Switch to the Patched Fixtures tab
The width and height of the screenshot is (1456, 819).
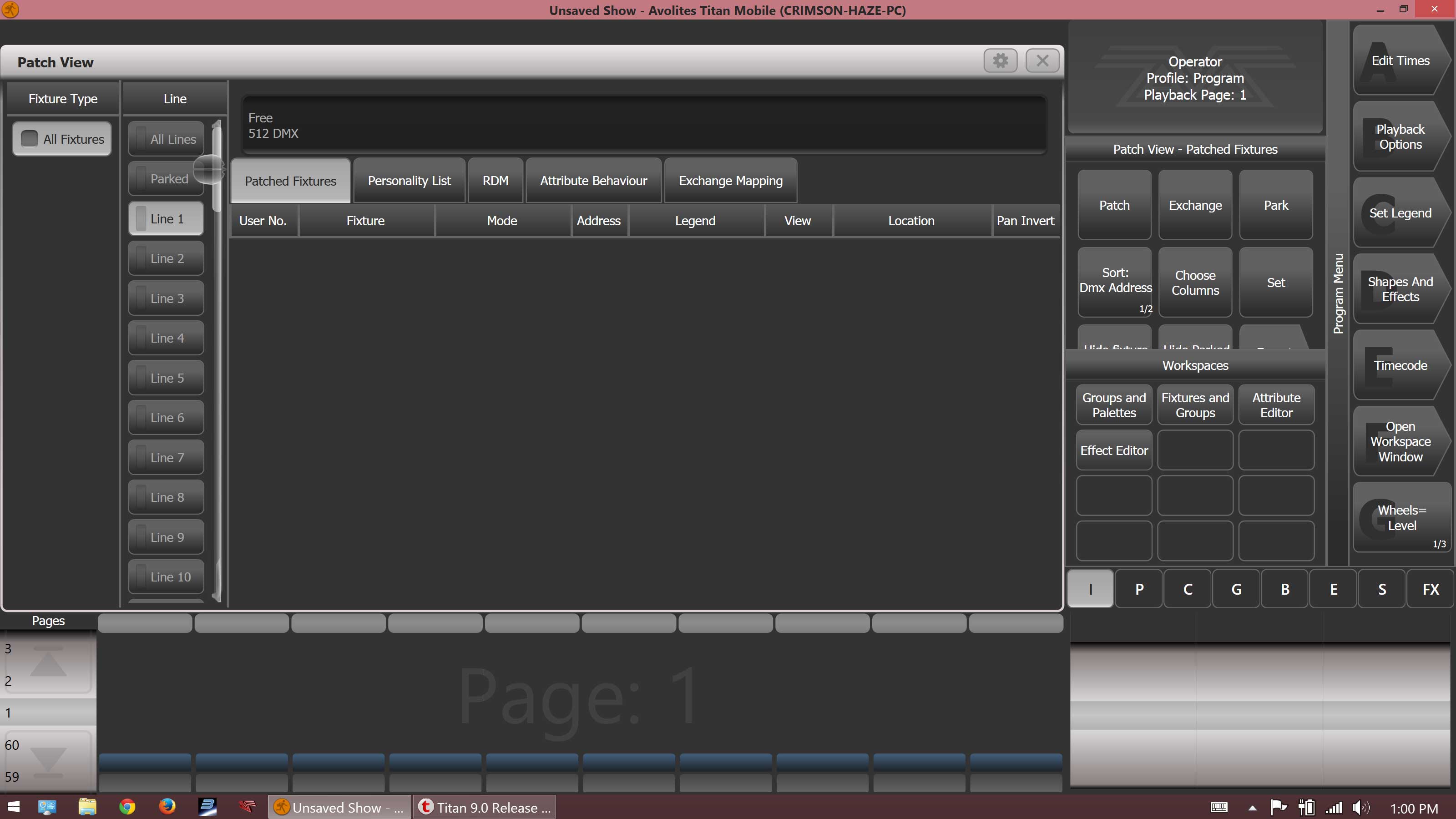pyautogui.click(x=291, y=181)
